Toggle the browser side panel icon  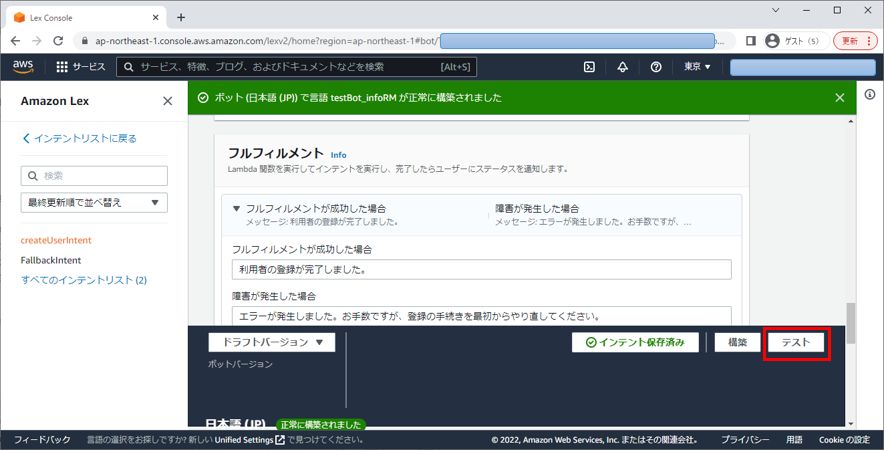[750, 41]
